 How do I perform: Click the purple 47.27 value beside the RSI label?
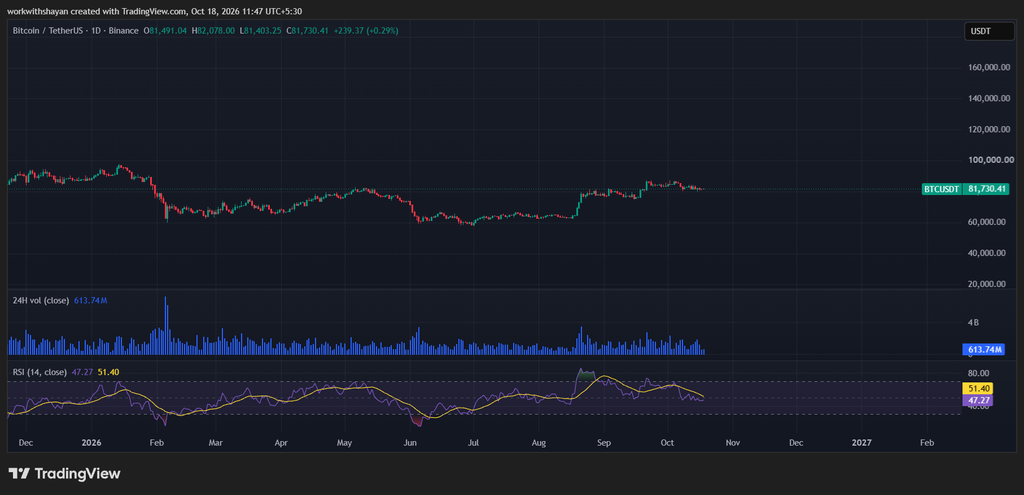(x=82, y=372)
